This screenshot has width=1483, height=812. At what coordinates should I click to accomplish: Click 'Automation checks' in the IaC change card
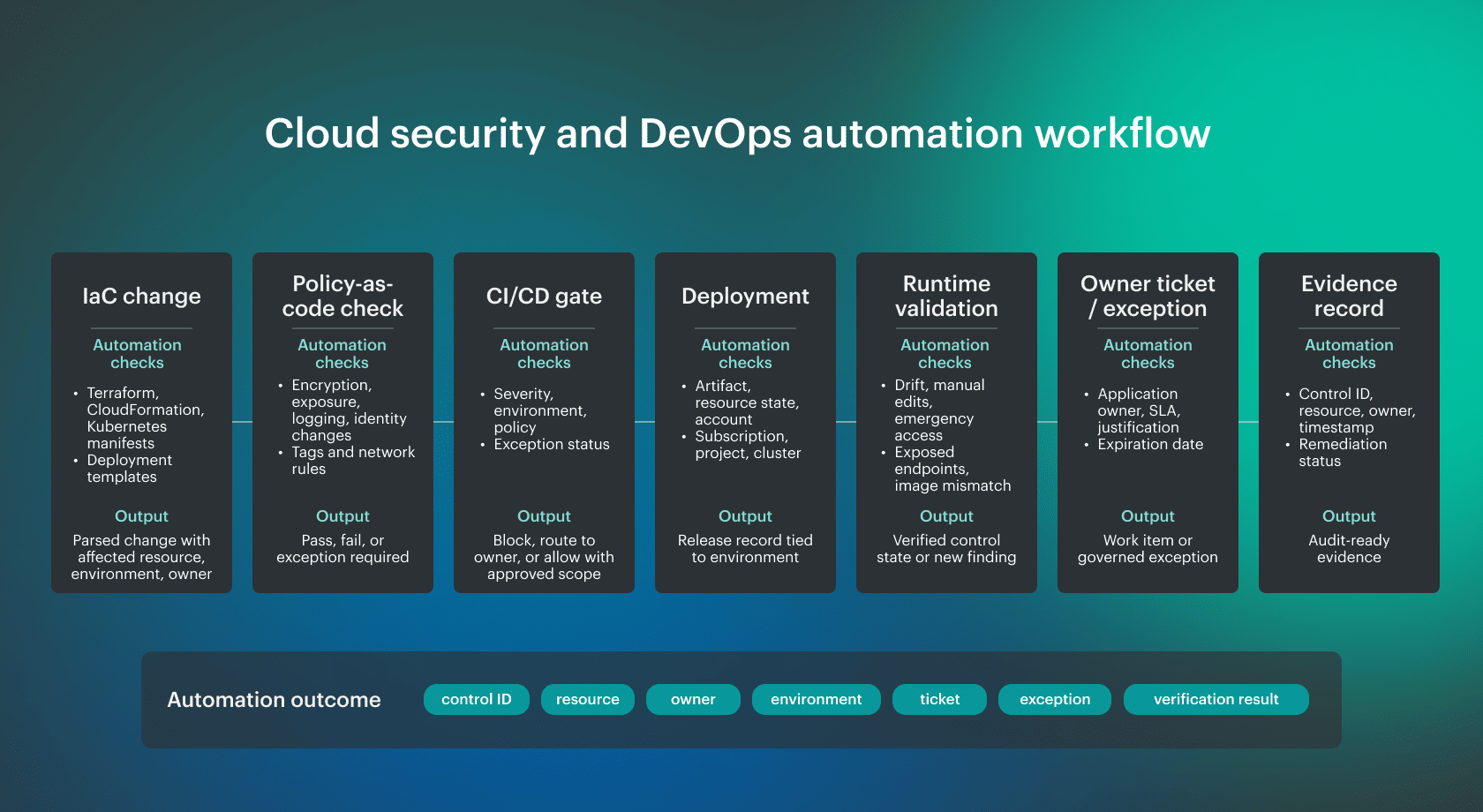pos(137,354)
